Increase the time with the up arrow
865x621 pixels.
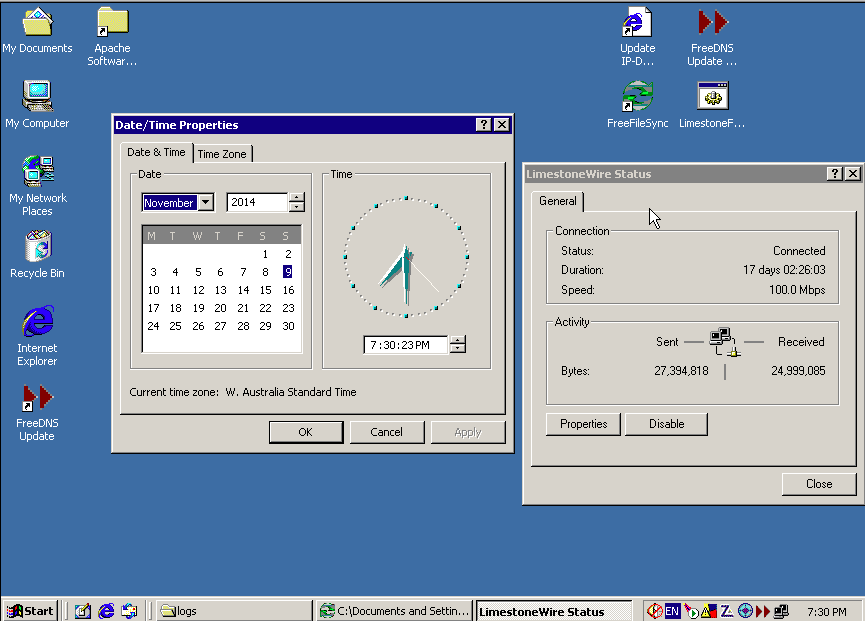pos(458,340)
